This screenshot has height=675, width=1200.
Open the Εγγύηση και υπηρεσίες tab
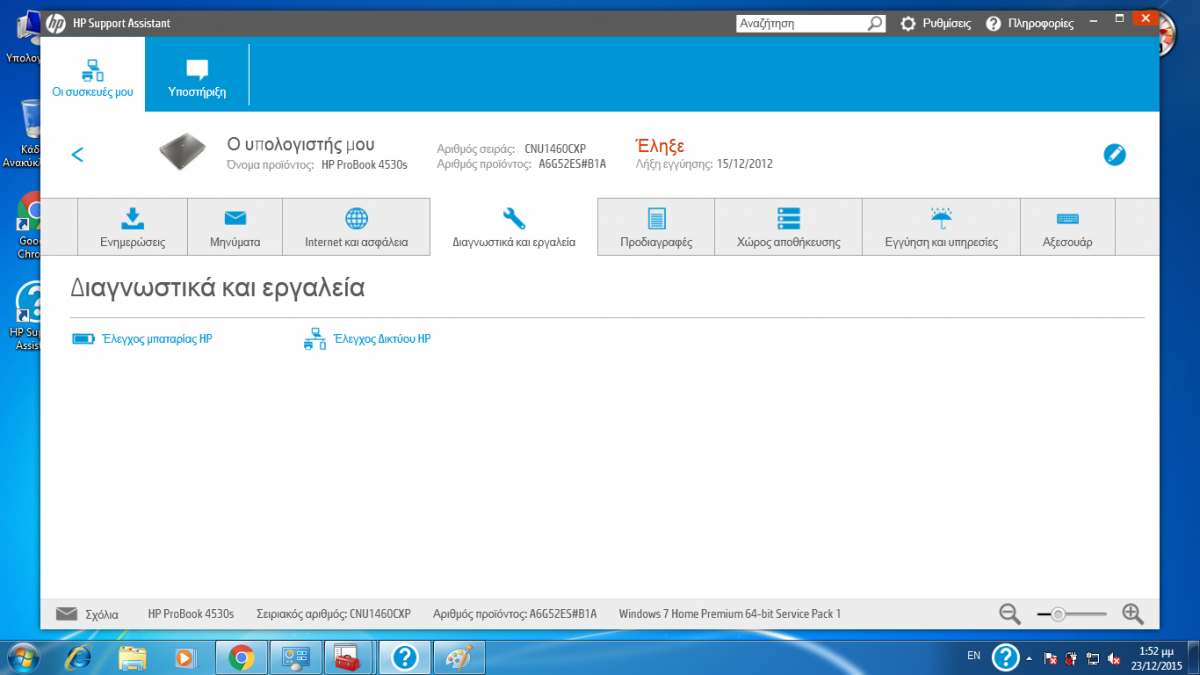(x=941, y=227)
